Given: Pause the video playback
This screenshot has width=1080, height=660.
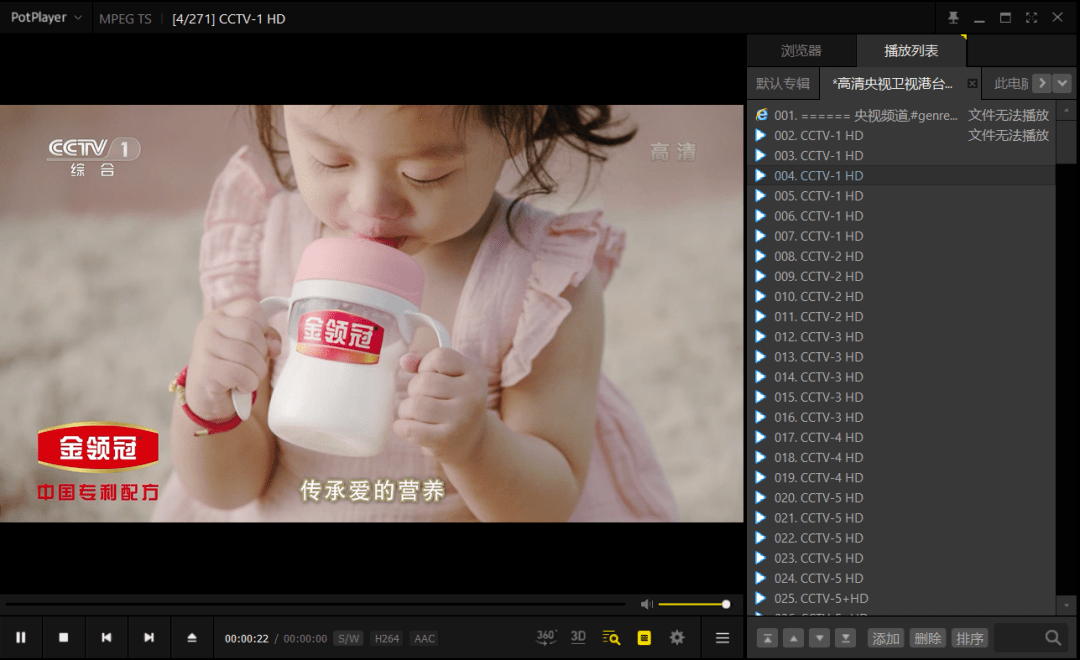Looking at the screenshot, I should click(21, 638).
